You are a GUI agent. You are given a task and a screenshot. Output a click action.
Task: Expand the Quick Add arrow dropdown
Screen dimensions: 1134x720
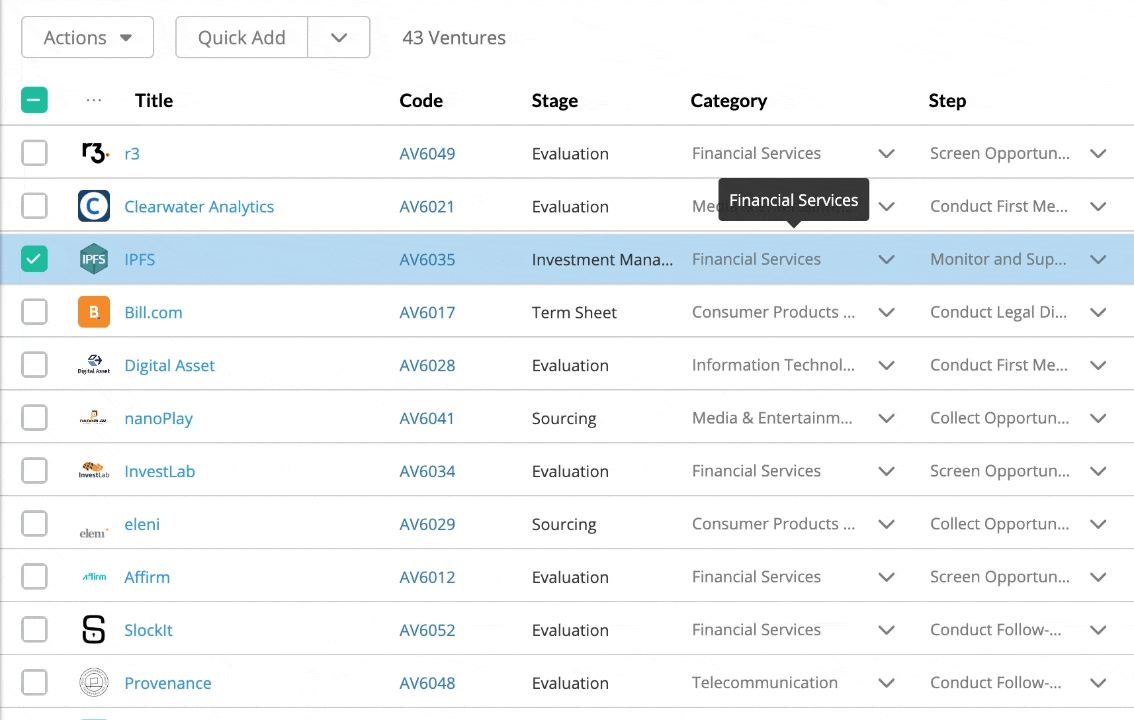tap(338, 37)
